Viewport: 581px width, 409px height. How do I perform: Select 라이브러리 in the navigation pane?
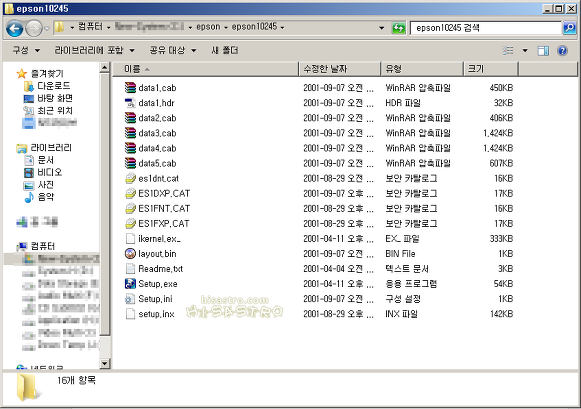coord(51,148)
